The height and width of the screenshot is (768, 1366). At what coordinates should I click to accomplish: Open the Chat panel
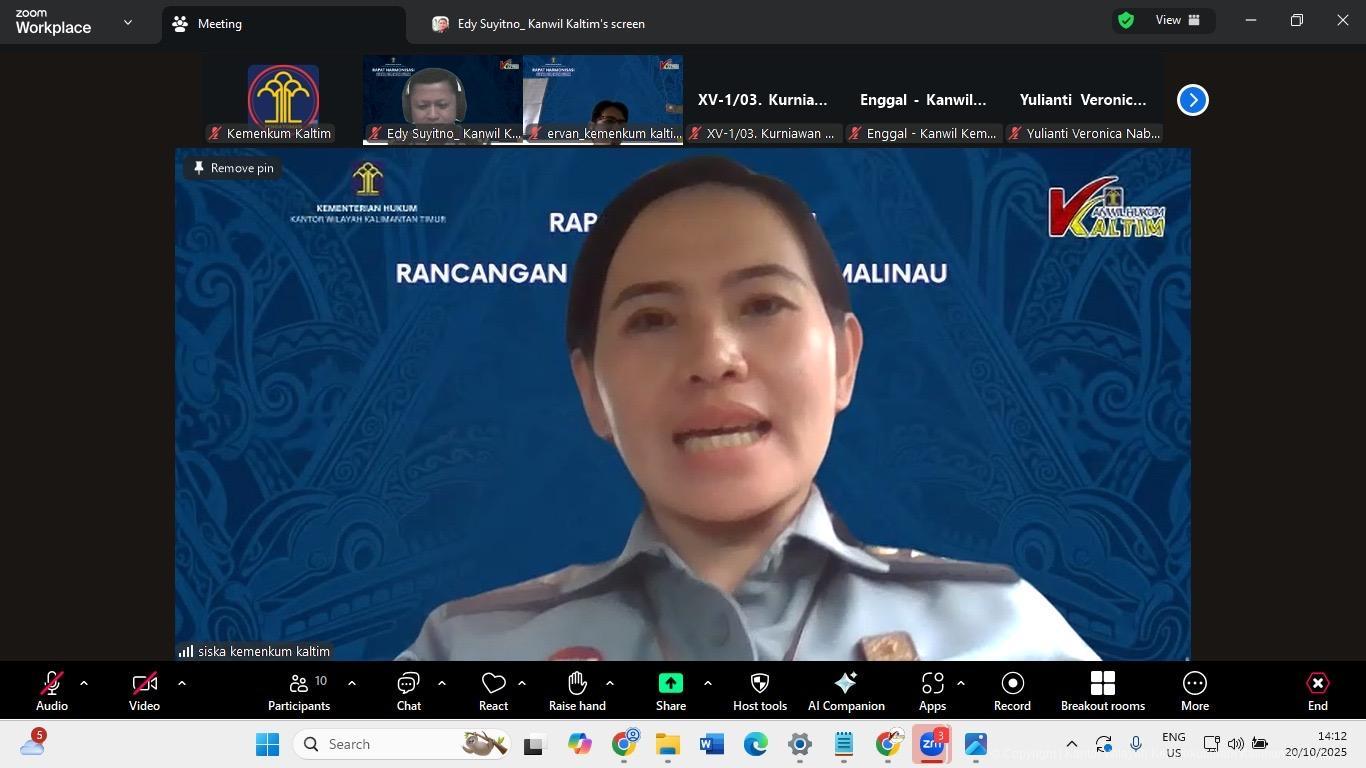coord(408,691)
